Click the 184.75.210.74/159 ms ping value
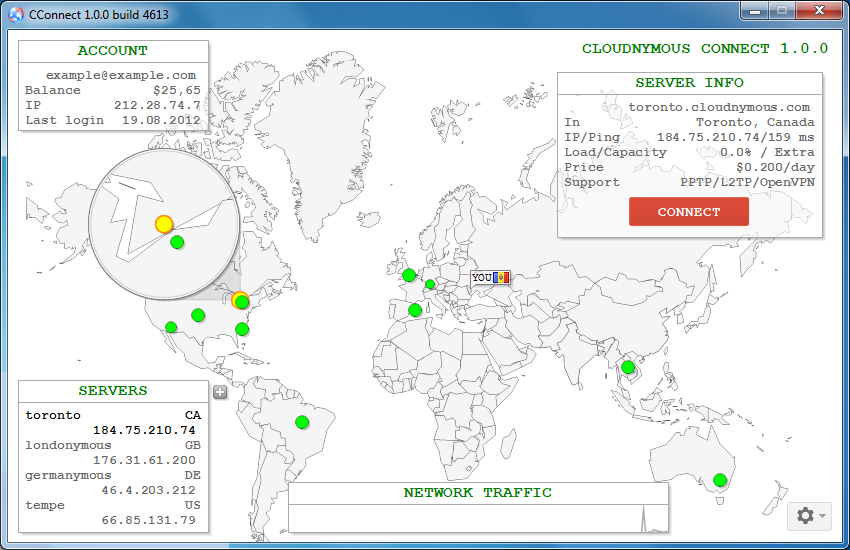 pyautogui.click(x=736, y=137)
